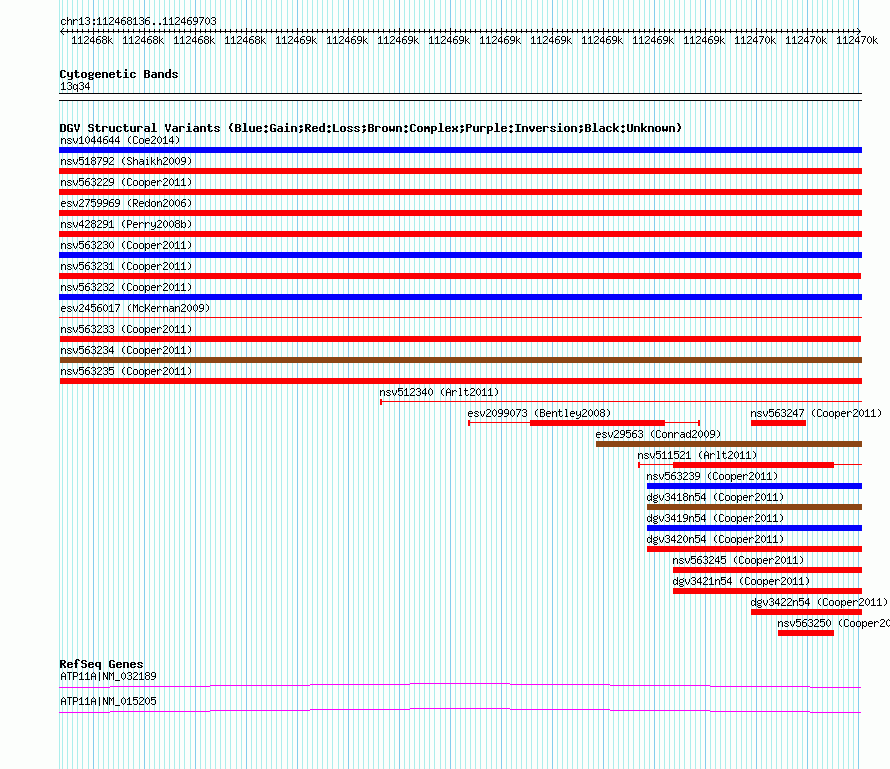Click the red bar of esv2759969

point(460,213)
